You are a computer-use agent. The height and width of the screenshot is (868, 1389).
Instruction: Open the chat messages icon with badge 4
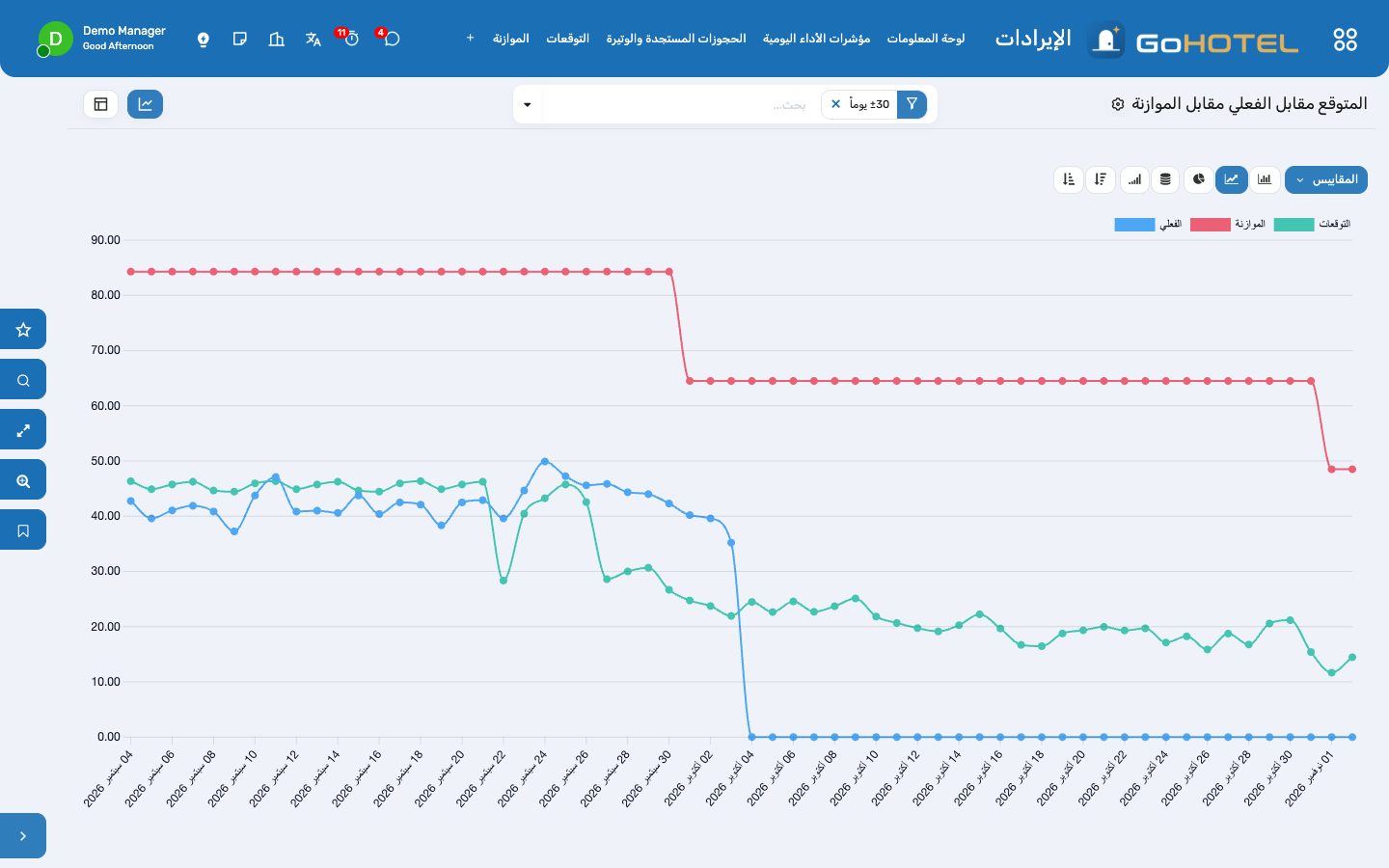point(391,39)
